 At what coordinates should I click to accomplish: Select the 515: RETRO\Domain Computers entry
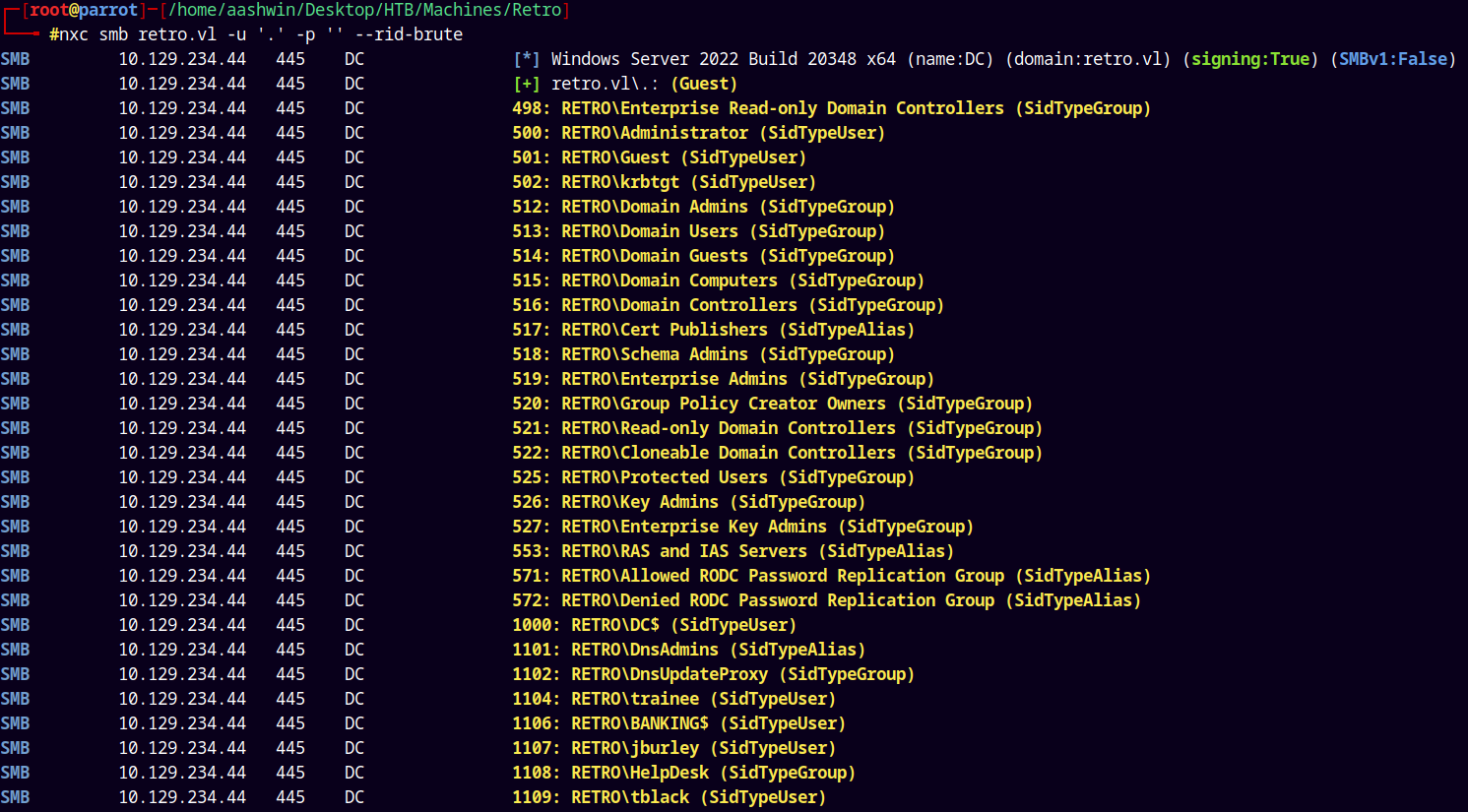(718, 281)
